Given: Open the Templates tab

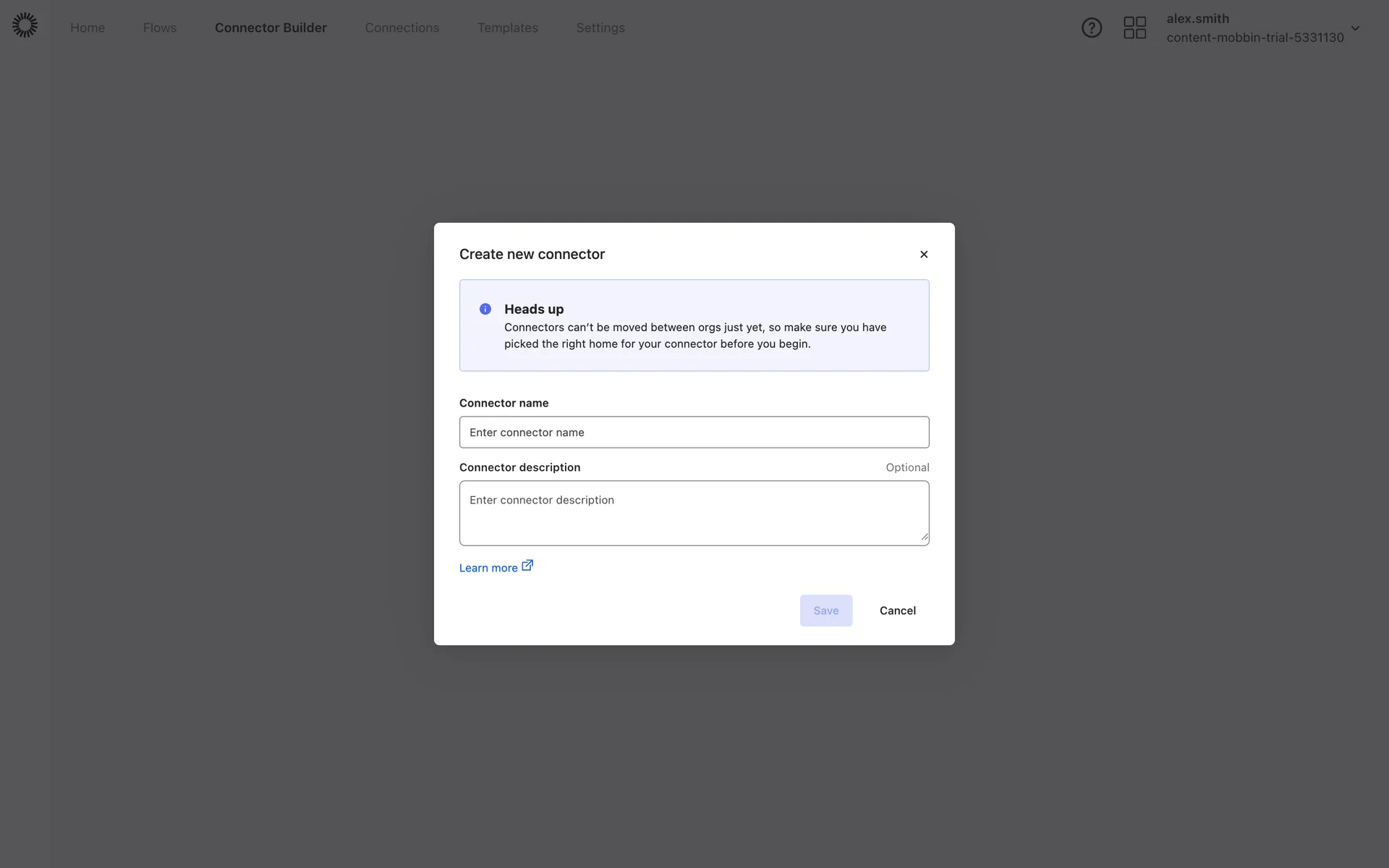Looking at the screenshot, I should click(507, 27).
